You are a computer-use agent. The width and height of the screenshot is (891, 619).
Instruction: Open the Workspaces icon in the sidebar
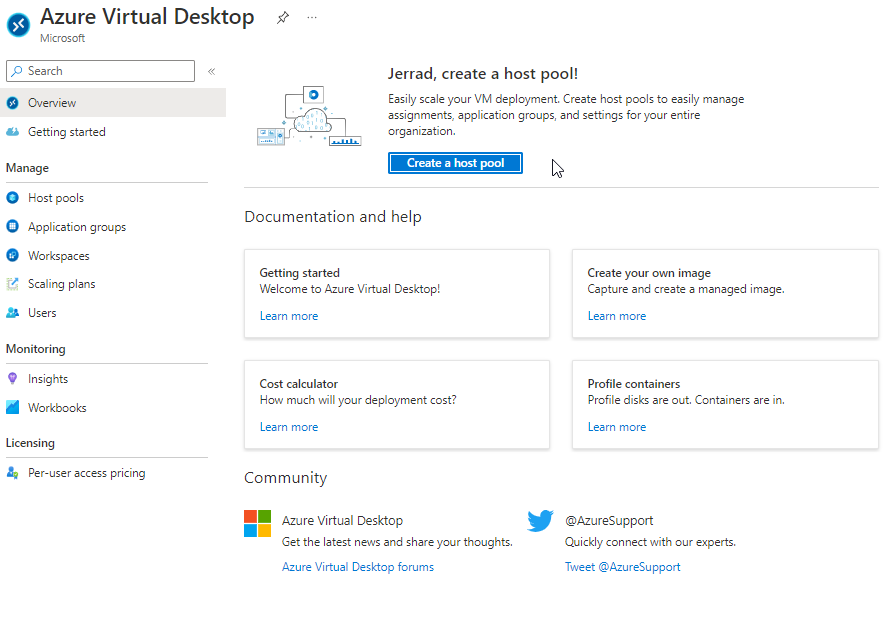point(13,256)
